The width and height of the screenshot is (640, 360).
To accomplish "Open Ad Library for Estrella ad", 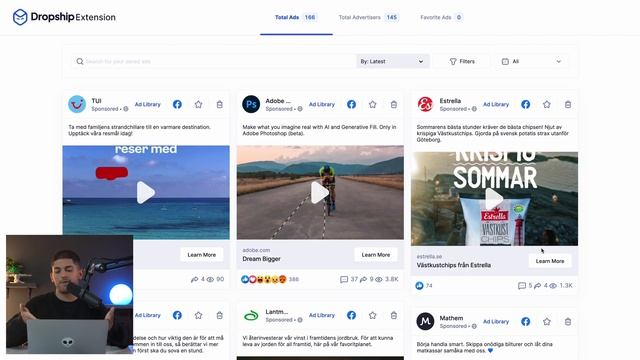I will point(496,104).
